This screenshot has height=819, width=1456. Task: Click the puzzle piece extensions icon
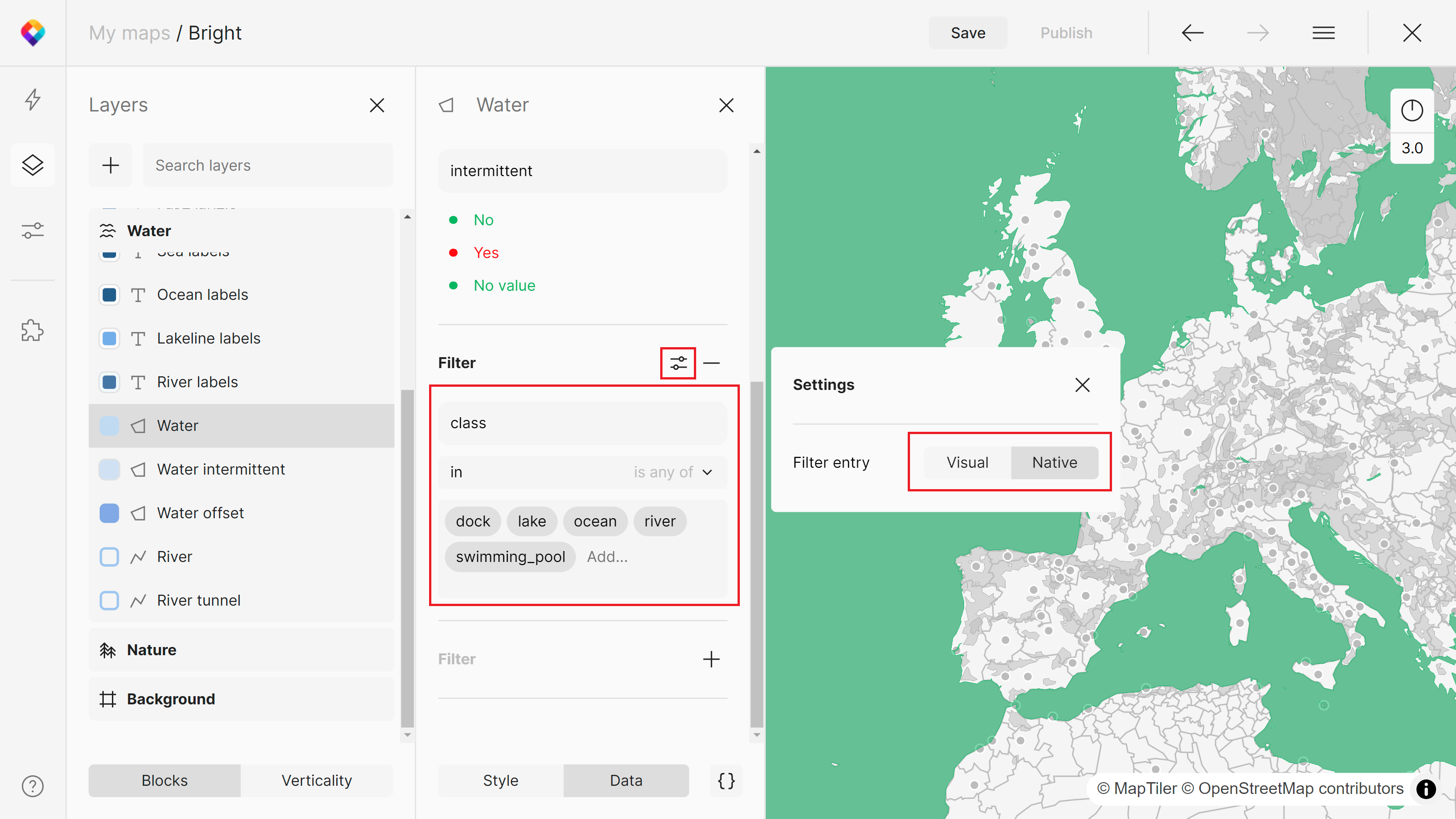pos(33,331)
